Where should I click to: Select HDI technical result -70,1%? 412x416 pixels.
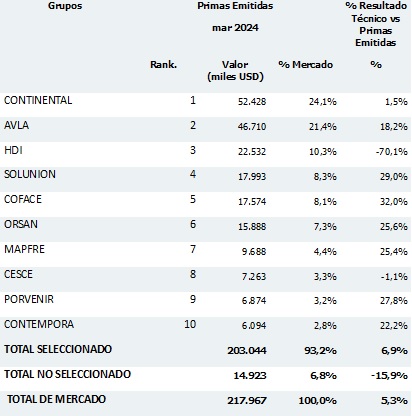(392, 152)
